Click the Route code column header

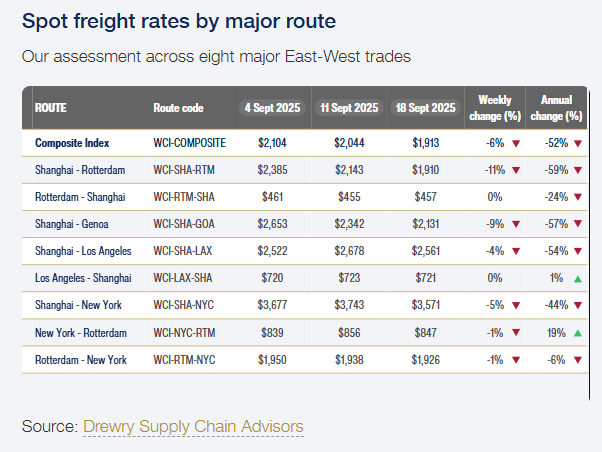coord(178,107)
